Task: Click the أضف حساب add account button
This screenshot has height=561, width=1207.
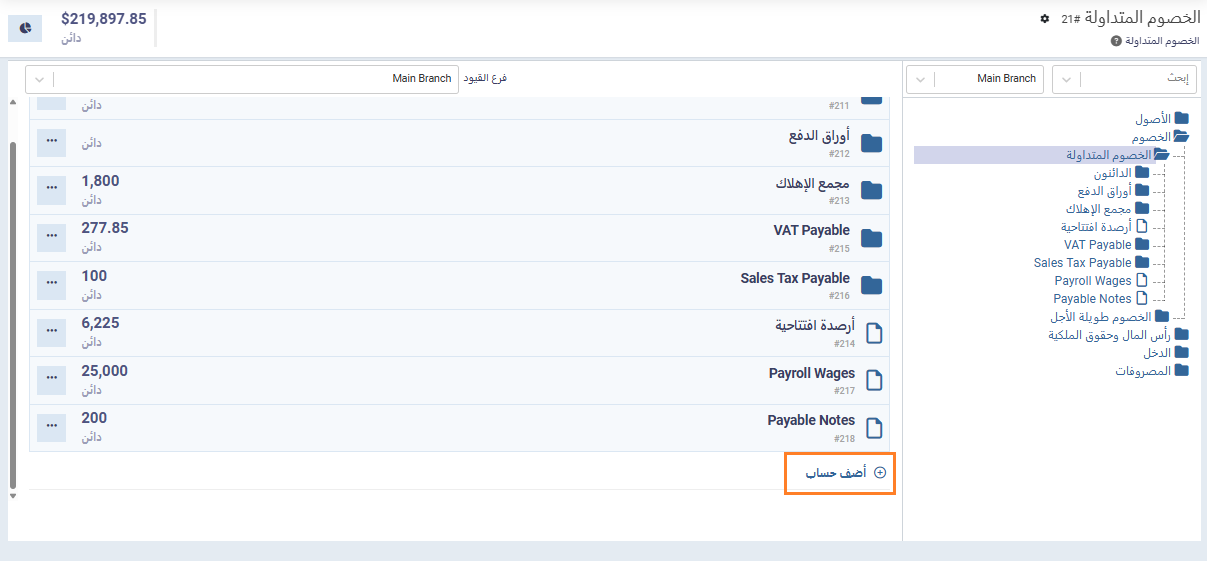Action: pos(838,473)
